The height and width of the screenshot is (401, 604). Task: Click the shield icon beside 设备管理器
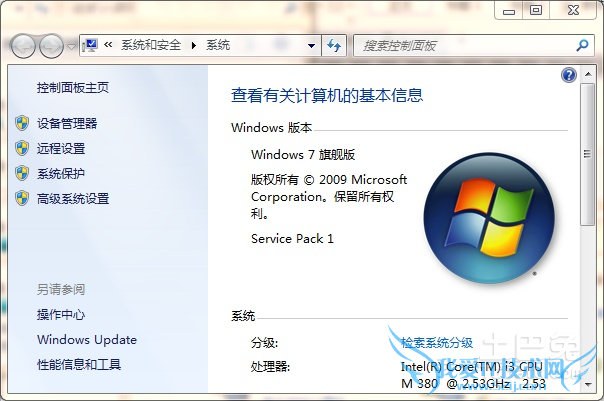pos(22,123)
